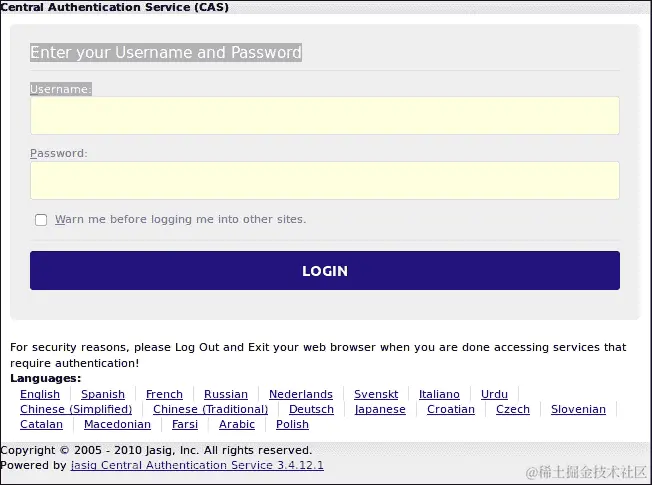Choose Croatian language link
The image size is (652, 485).
(x=451, y=409)
